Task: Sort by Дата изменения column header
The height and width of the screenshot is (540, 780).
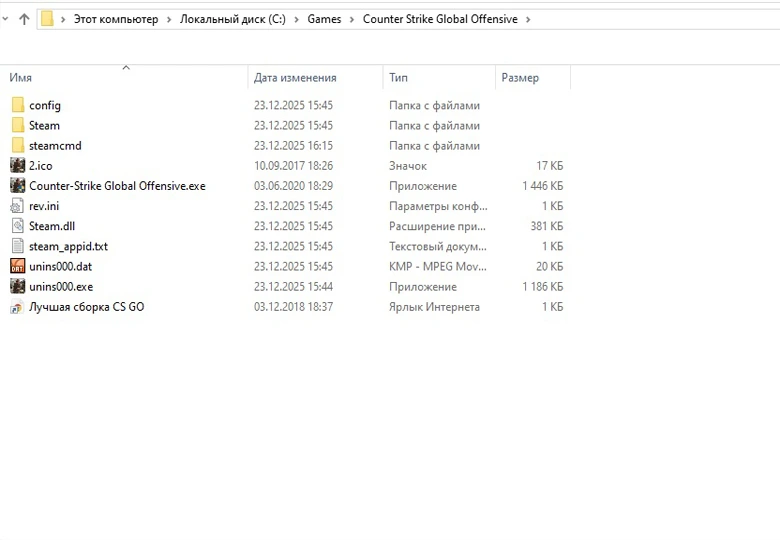Action: [295, 78]
